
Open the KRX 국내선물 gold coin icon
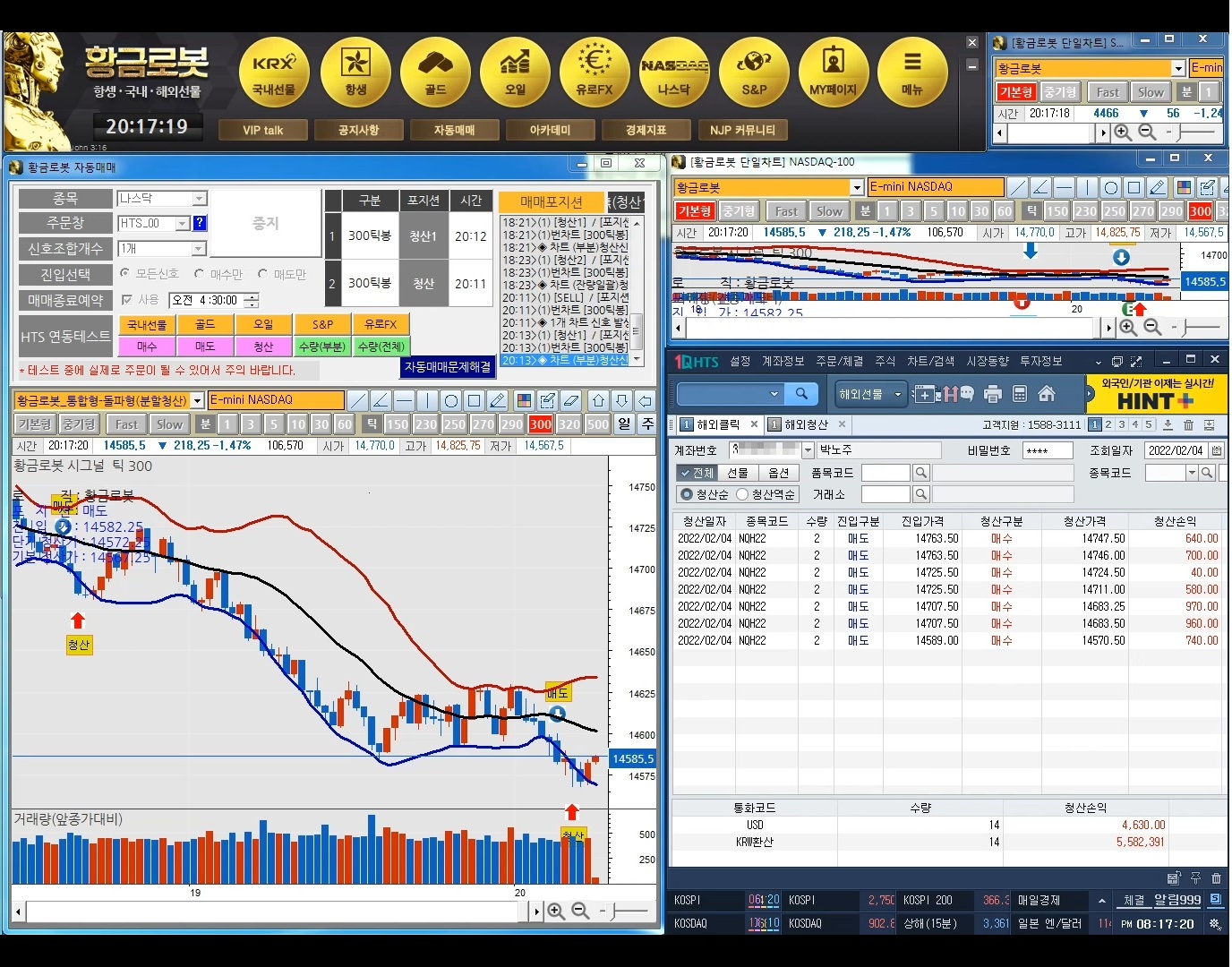point(274,73)
